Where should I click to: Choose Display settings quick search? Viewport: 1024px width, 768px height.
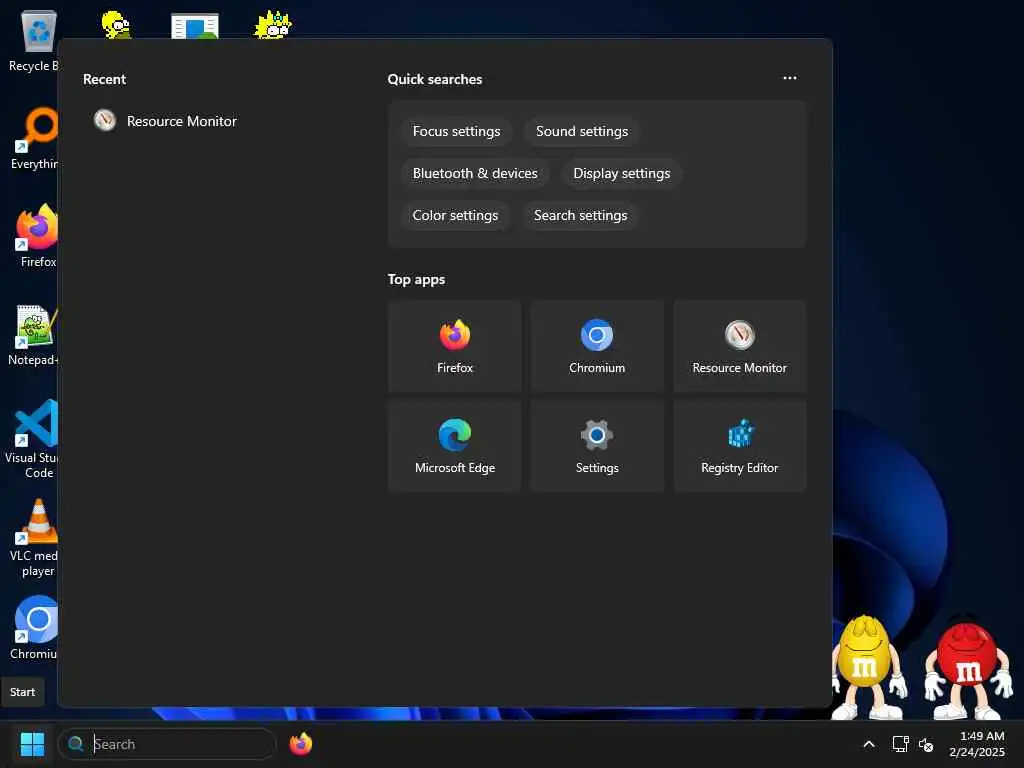pos(622,173)
